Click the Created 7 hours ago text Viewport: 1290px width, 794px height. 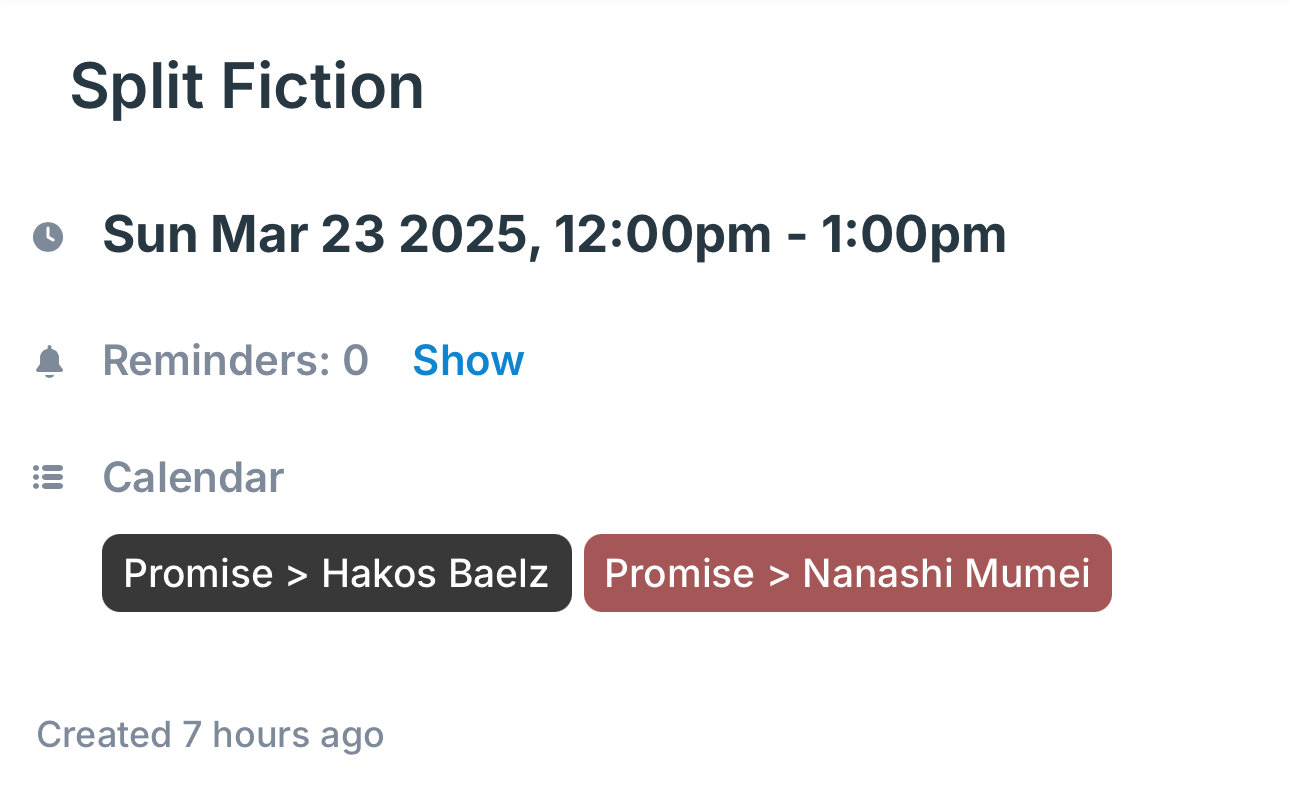coord(210,735)
